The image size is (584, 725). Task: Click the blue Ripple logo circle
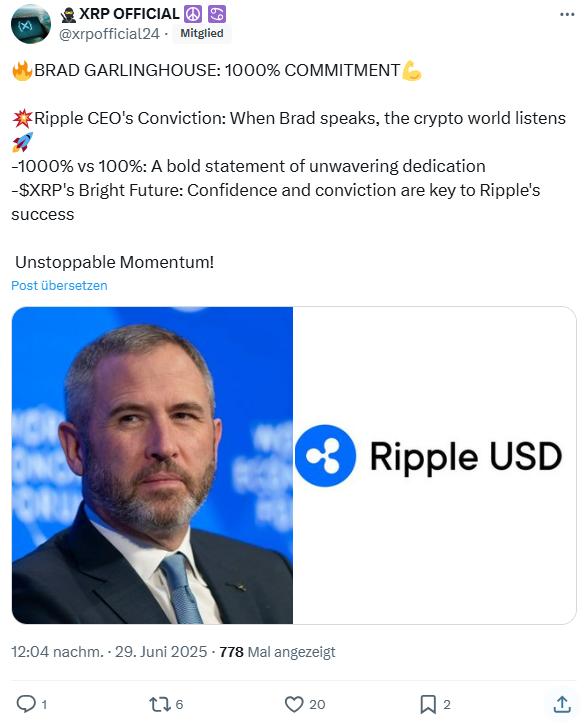(x=325, y=456)
